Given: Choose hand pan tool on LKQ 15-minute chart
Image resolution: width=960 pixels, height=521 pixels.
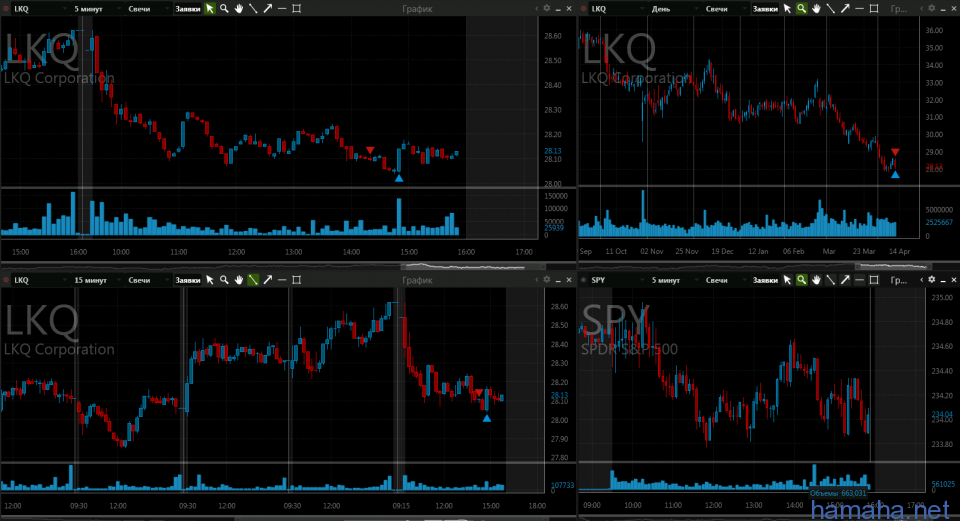Looking at the screenshot, I should 239,280.
